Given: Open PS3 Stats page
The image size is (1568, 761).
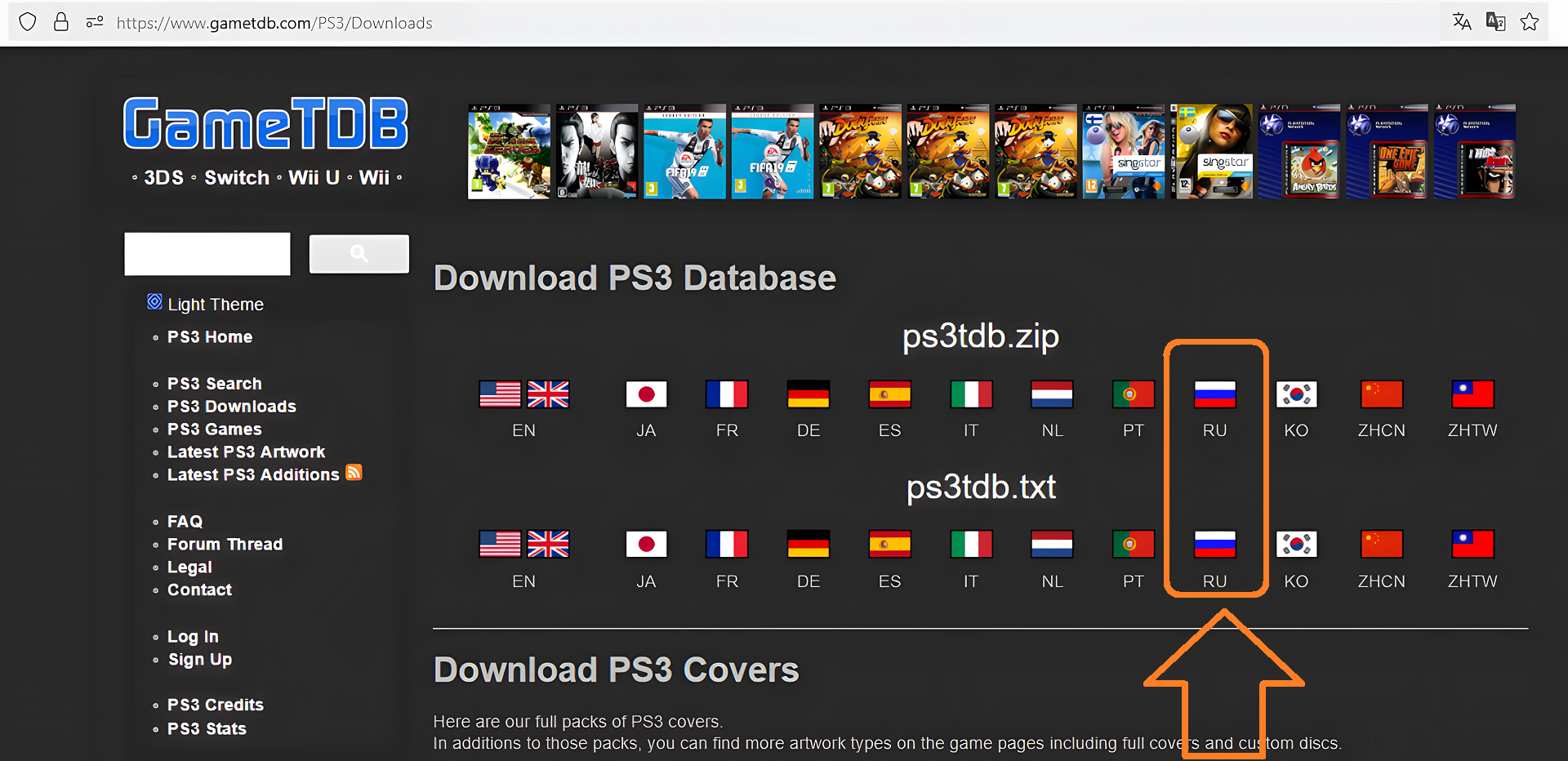Looking at the screenshot, I should (207, 729).
